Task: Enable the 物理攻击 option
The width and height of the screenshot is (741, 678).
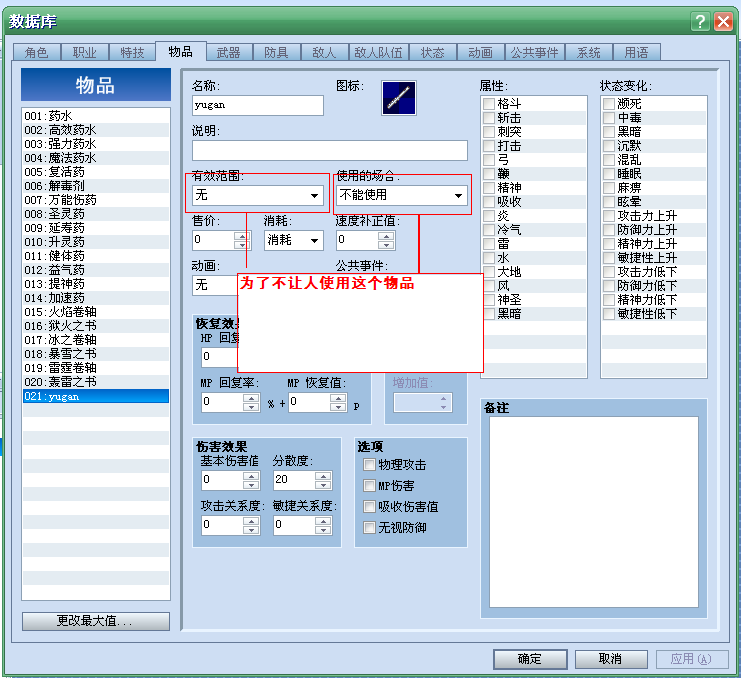Action: pos(370,465)
